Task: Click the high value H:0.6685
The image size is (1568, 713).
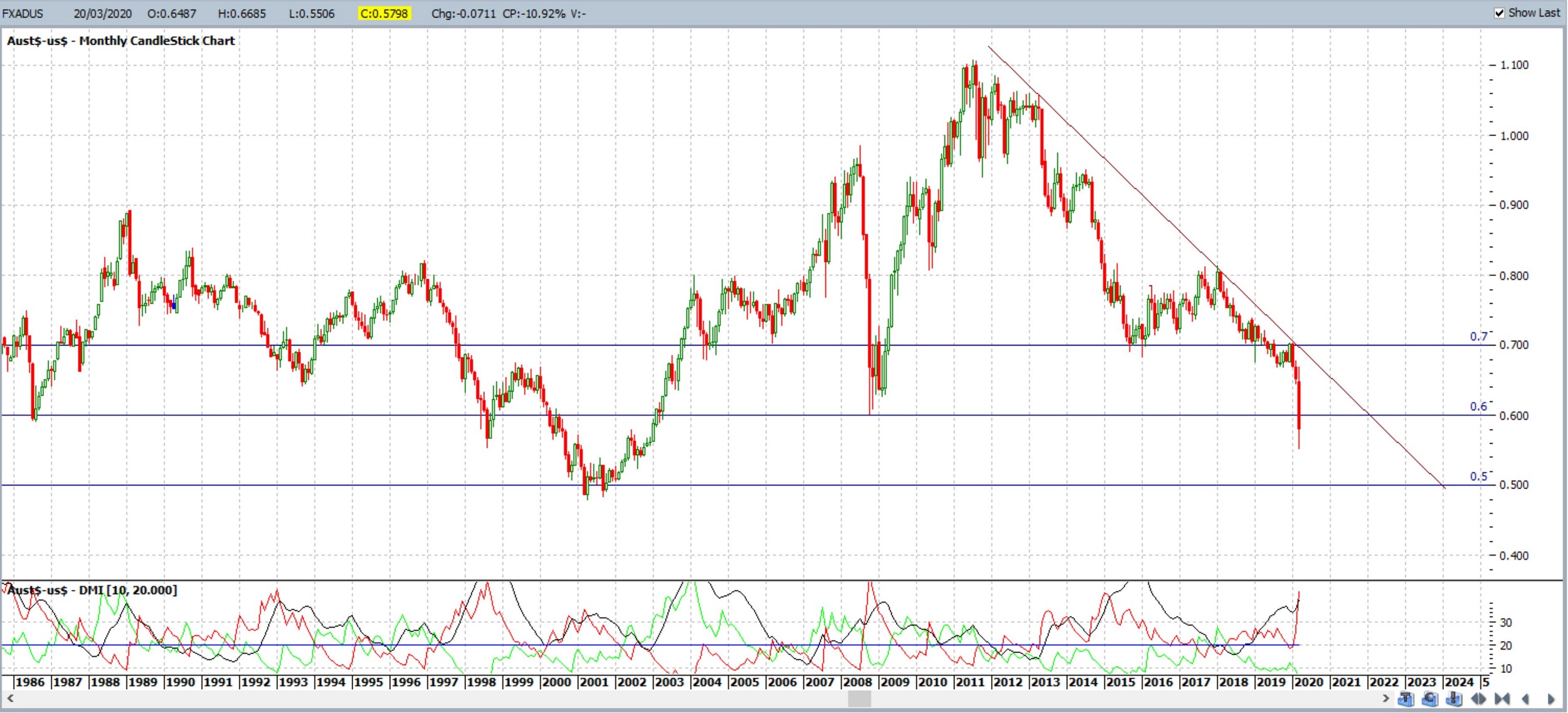Action: pos(241,14)
